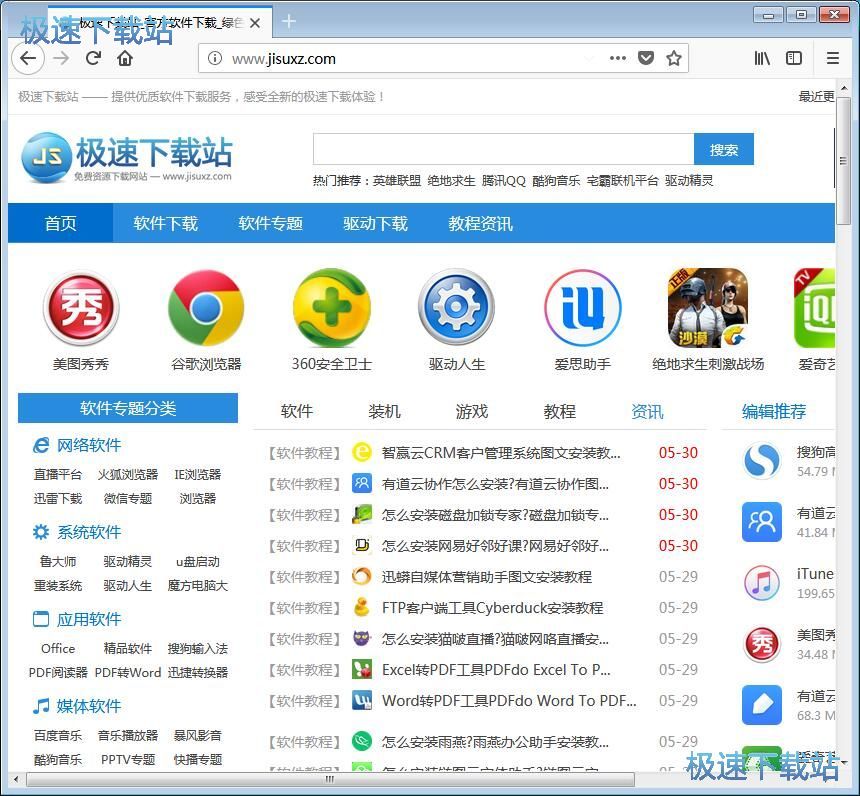Open the 谷歌浏览器 Chrome icon
This screenshot has height=796, width=860.
click(x=206, y=308)
